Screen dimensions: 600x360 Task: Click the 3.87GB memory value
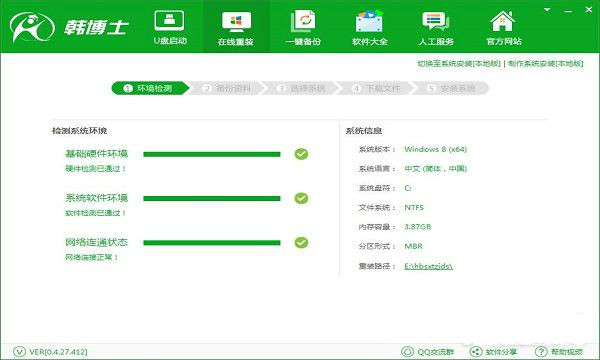tap(417, 226)
